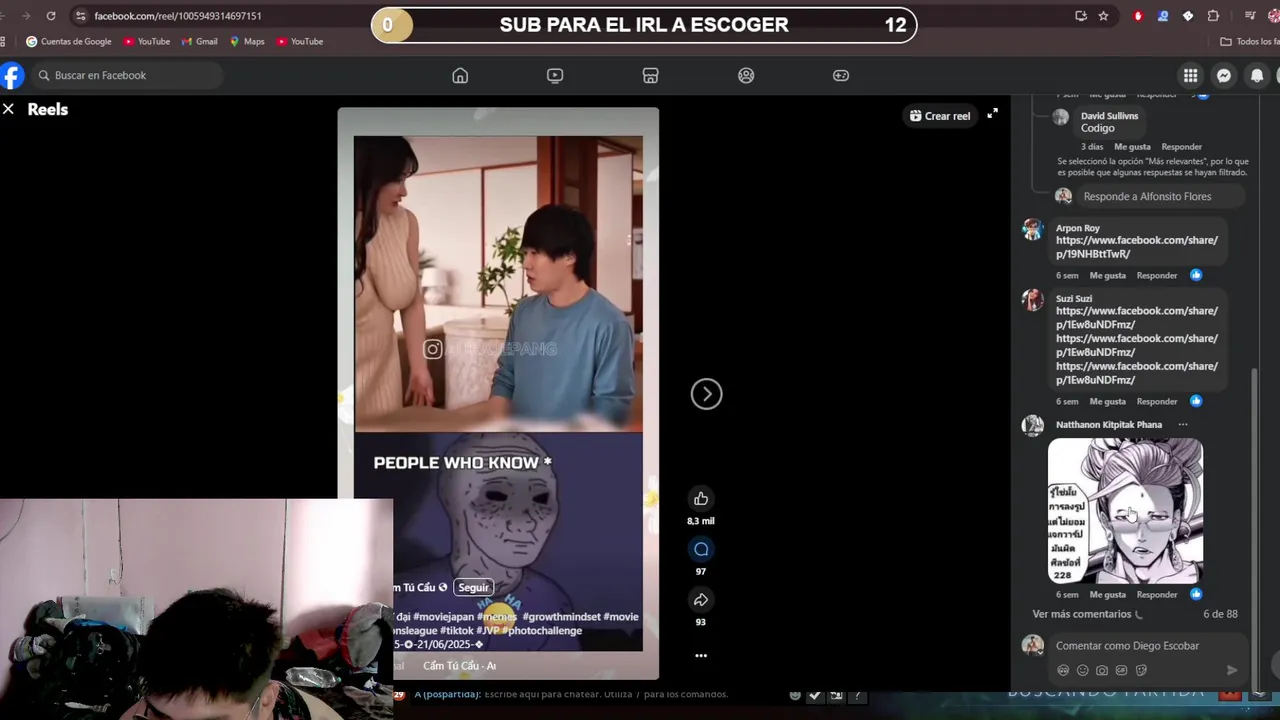Click Responder under Suzi Suzi's comment
The width and height of the screenshot is (1280, 720).
(x=1156, y=401)
